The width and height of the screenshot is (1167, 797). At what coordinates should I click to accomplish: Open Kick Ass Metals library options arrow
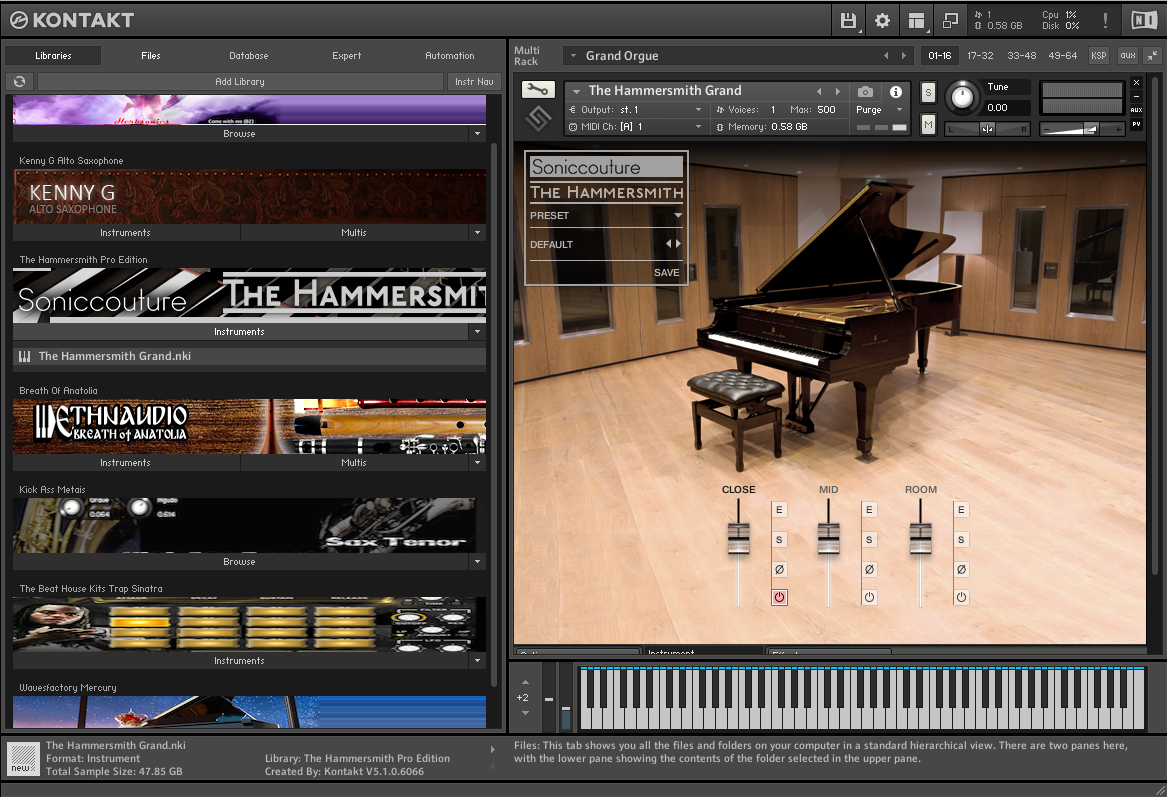tap(478, 561)
